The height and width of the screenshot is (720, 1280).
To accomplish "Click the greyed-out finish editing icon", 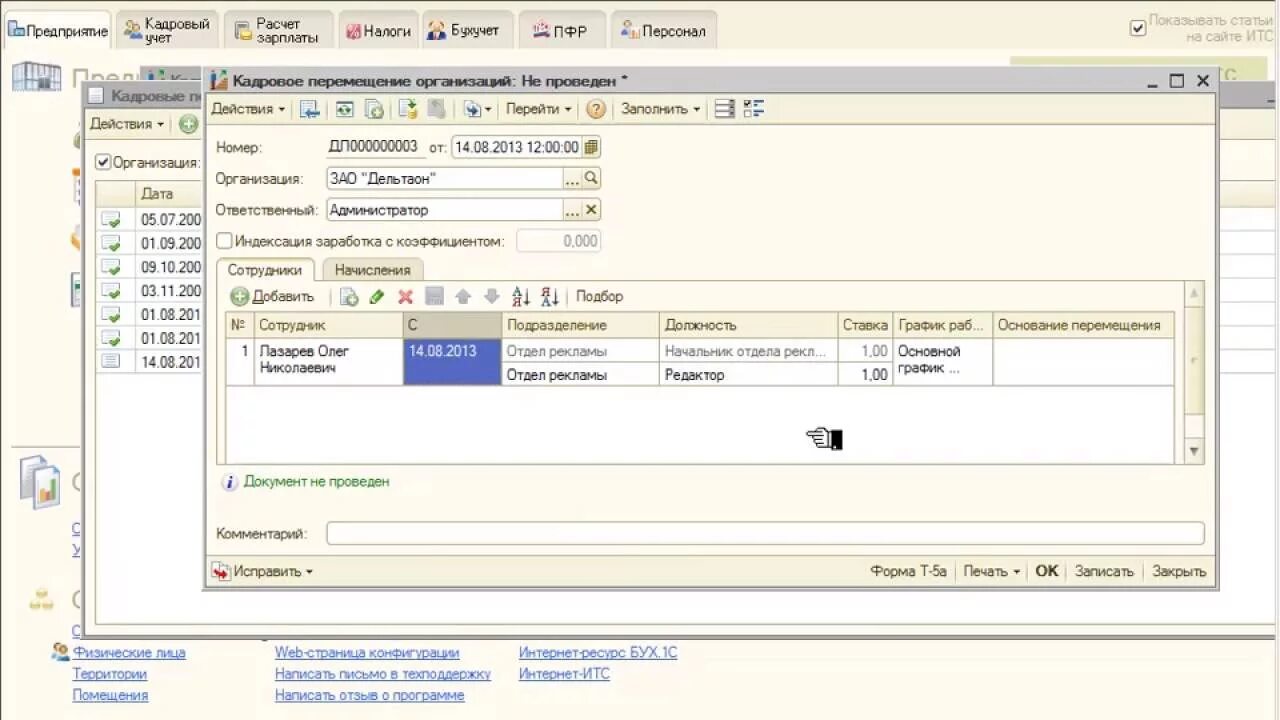I will [x=434, y=297].
